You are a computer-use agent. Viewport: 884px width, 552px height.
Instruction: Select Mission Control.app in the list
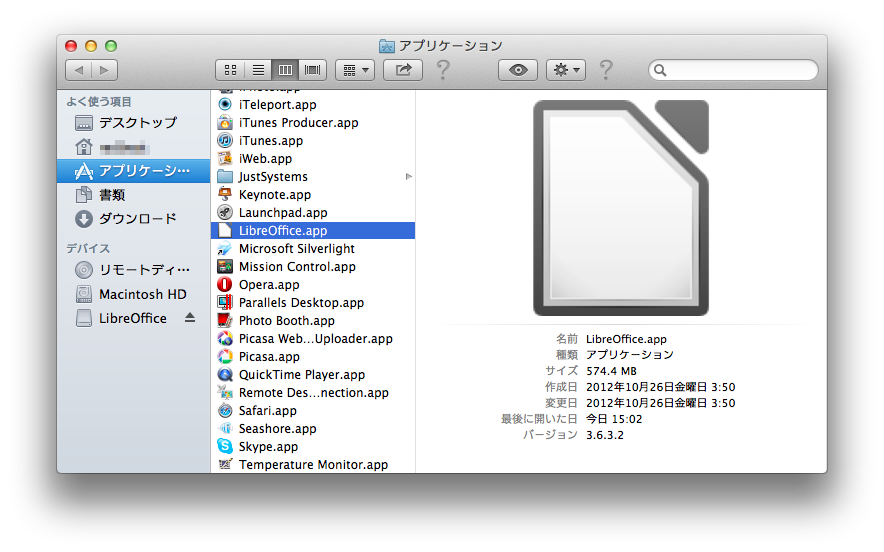coord(313,267)
